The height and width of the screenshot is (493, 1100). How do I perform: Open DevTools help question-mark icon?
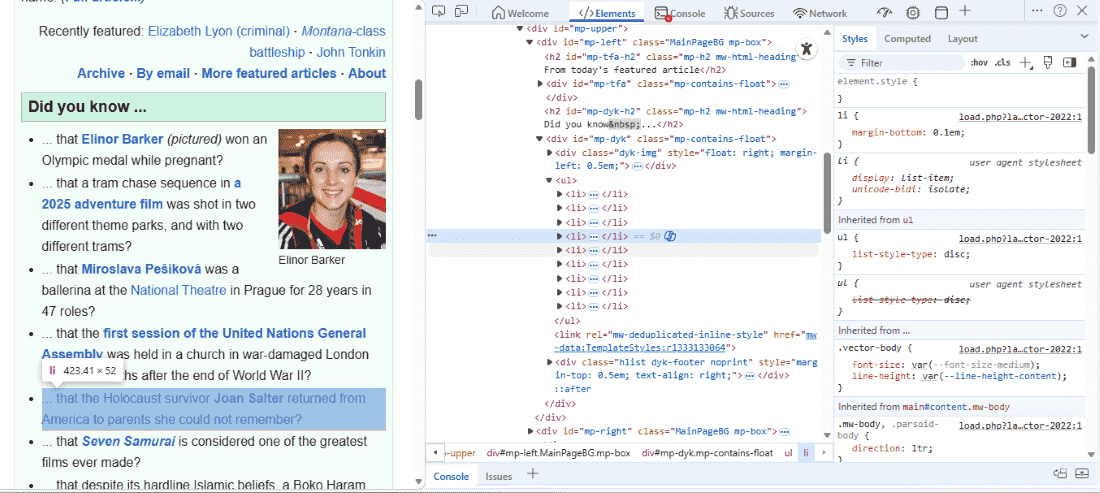click(x=1060, y=11)
